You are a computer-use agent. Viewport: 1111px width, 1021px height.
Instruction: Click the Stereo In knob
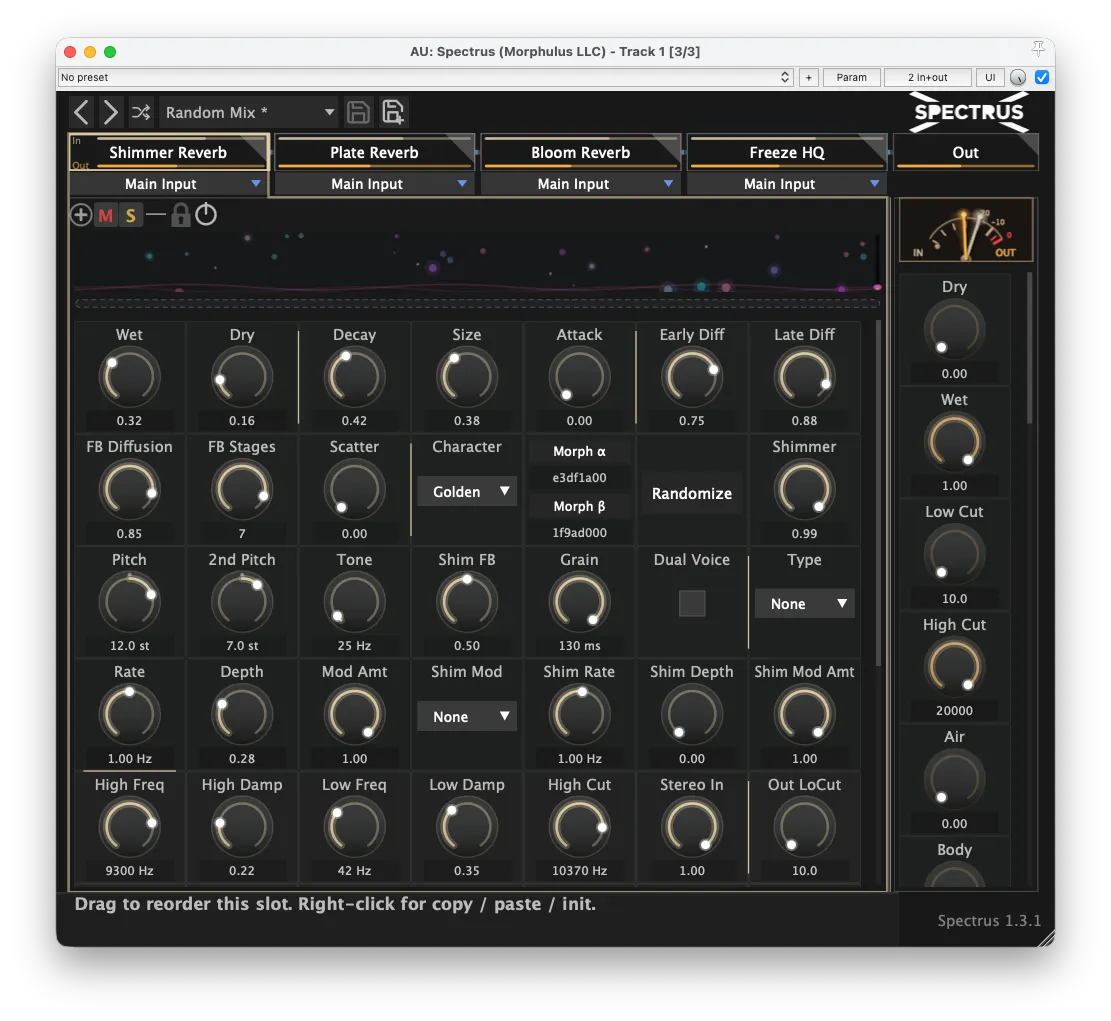tap(692, 828)
